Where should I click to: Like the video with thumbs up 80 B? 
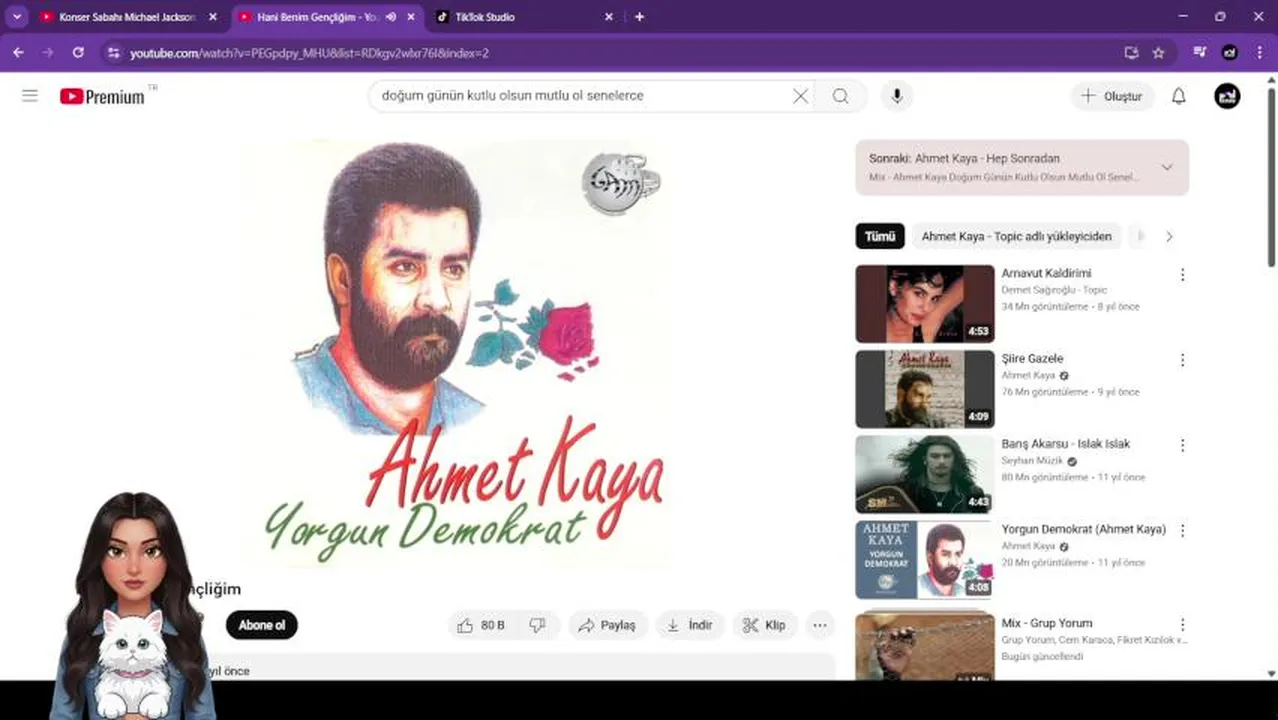pos(481,625)
